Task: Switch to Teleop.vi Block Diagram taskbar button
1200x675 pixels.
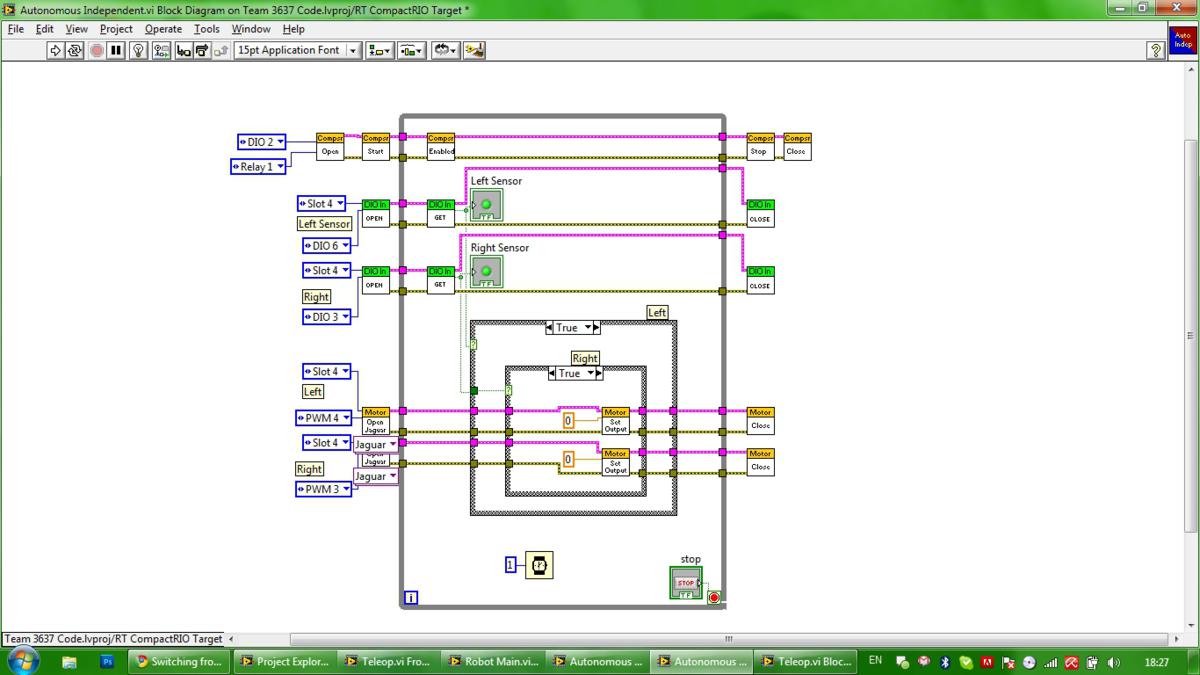Action: (x=808, y=661)
